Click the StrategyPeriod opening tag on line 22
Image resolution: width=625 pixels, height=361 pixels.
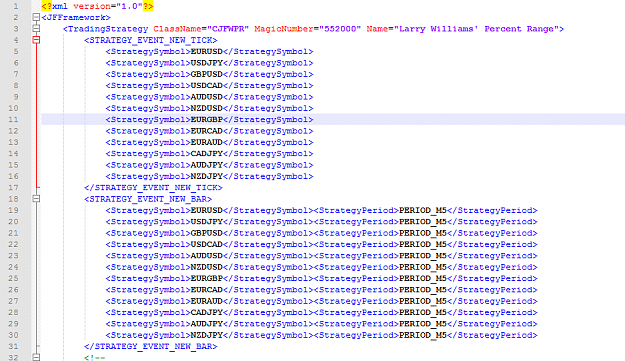pos(356,245)
